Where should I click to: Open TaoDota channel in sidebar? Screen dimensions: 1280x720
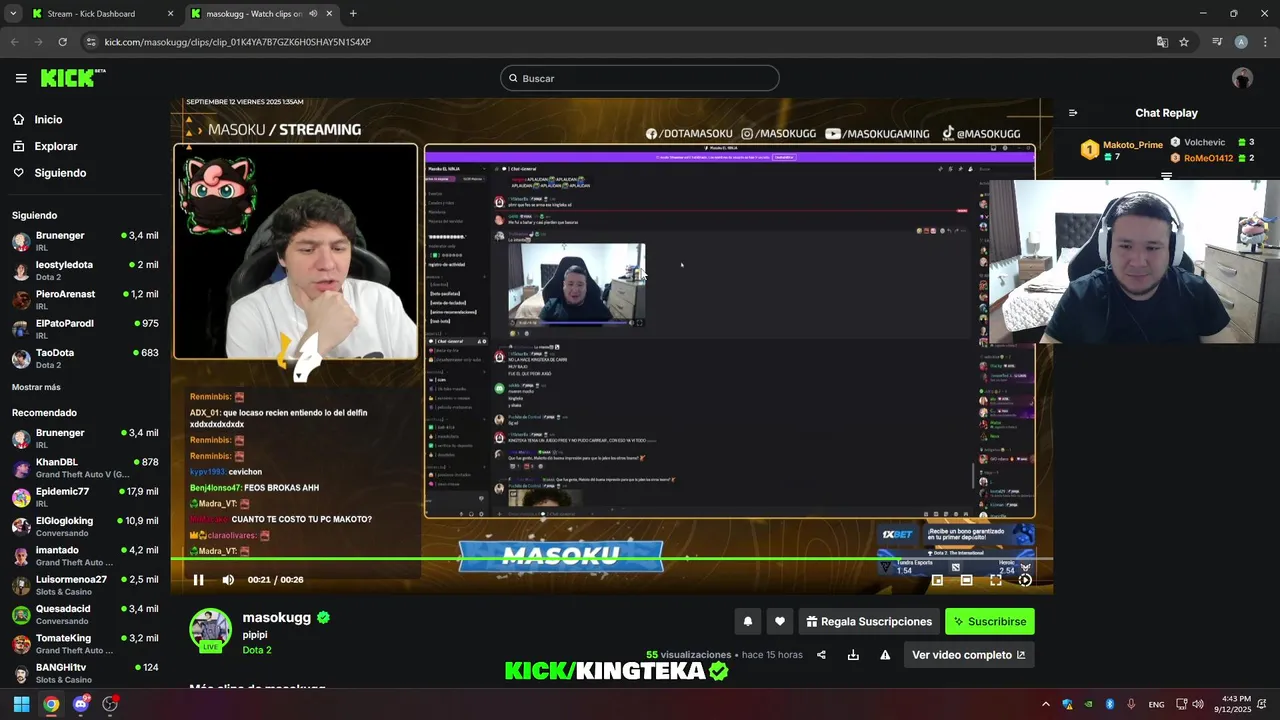[85, 359]
